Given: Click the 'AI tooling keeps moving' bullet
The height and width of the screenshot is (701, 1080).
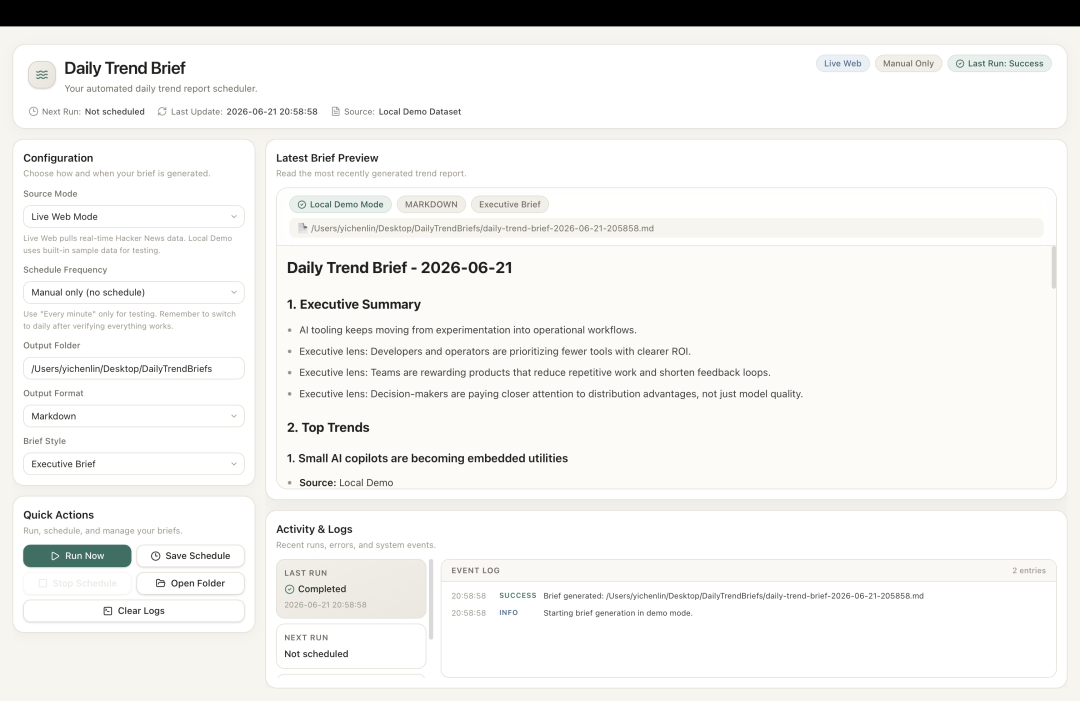Looking at the screenshot, I should (x=468, y=330).
